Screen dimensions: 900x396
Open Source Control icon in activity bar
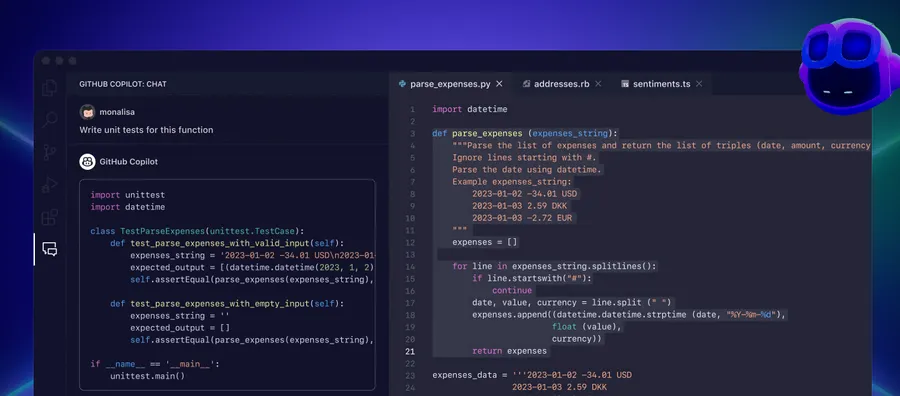(50, 152)
